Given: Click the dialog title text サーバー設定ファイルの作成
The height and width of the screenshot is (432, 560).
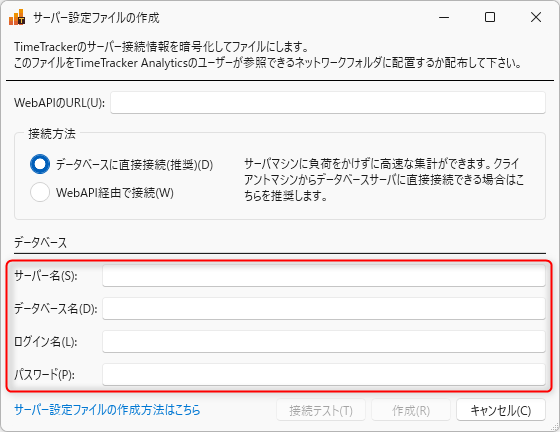Looking at the screenshot, I should (x=96, y=17).
